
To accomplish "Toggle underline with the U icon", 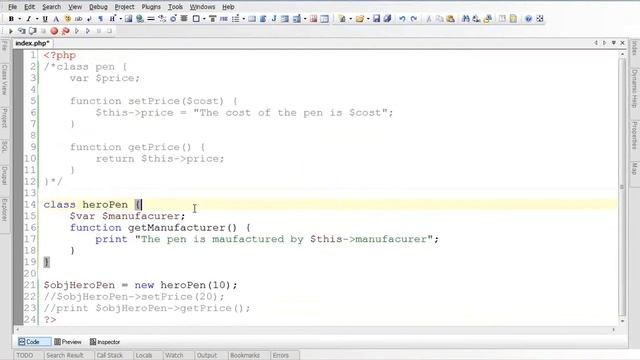I will coord(45,19).
